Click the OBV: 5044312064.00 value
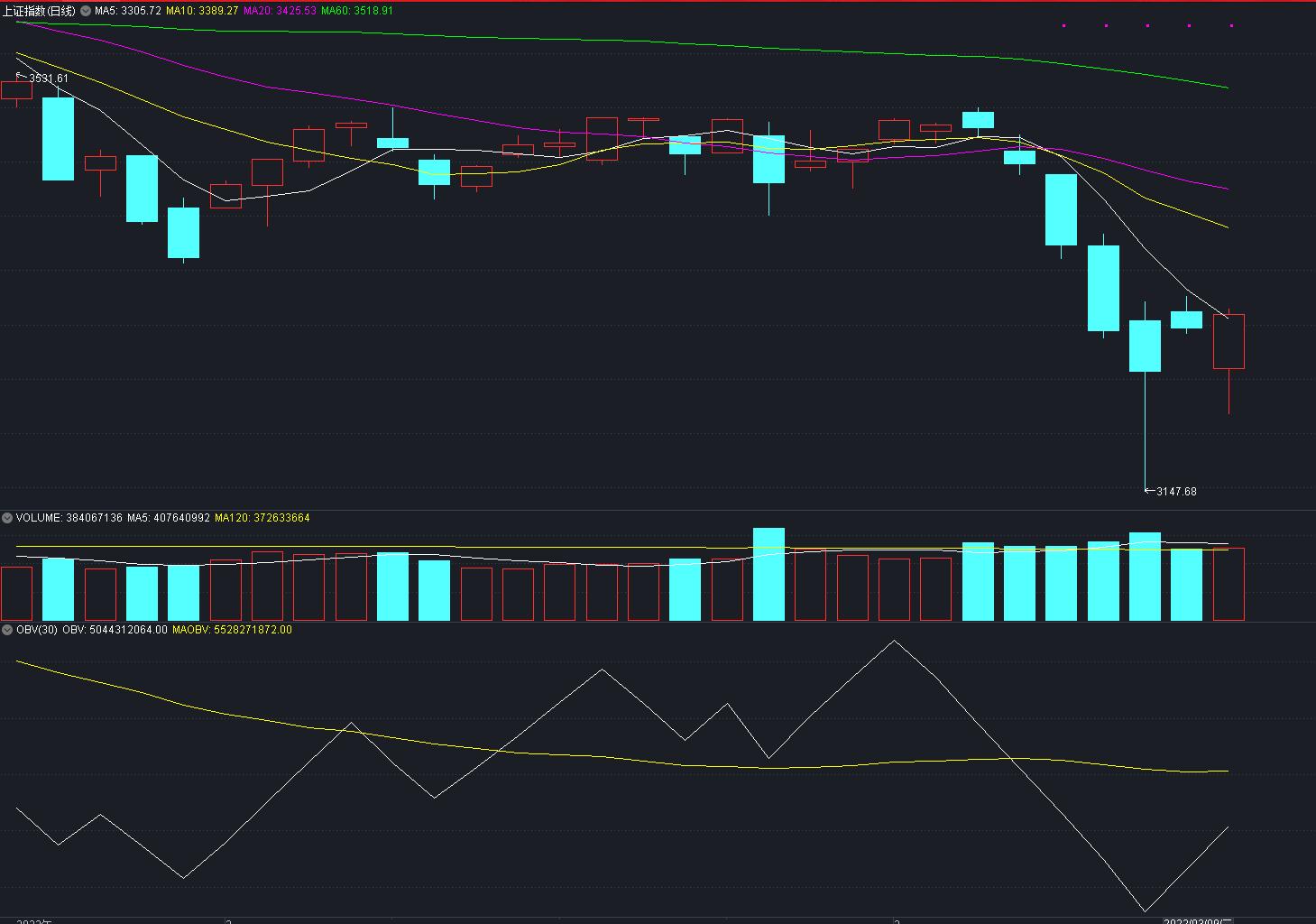The height and width of the screenshot is (924, 1316). (115, 630)
